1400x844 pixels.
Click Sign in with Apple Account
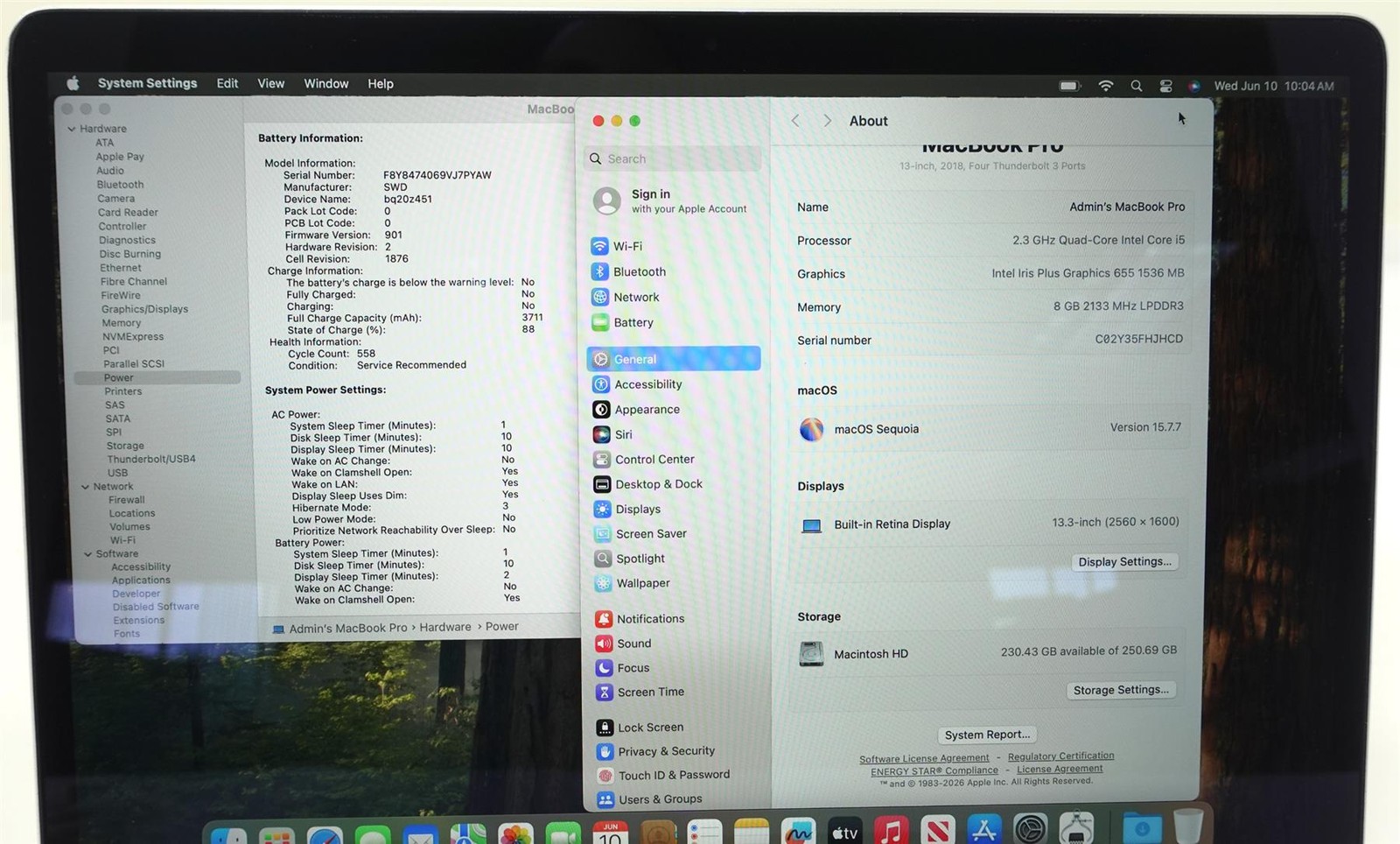click(671, 200)
